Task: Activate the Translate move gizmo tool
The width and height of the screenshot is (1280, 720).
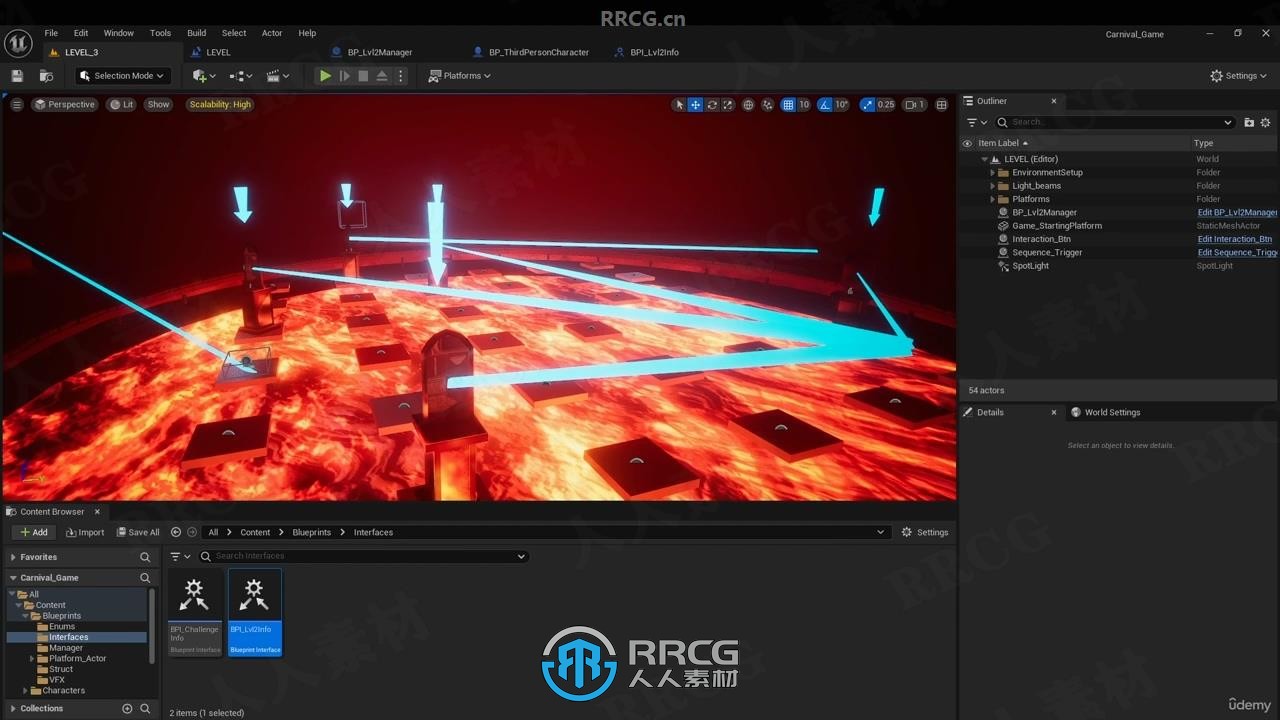Action: pos(696,104)
